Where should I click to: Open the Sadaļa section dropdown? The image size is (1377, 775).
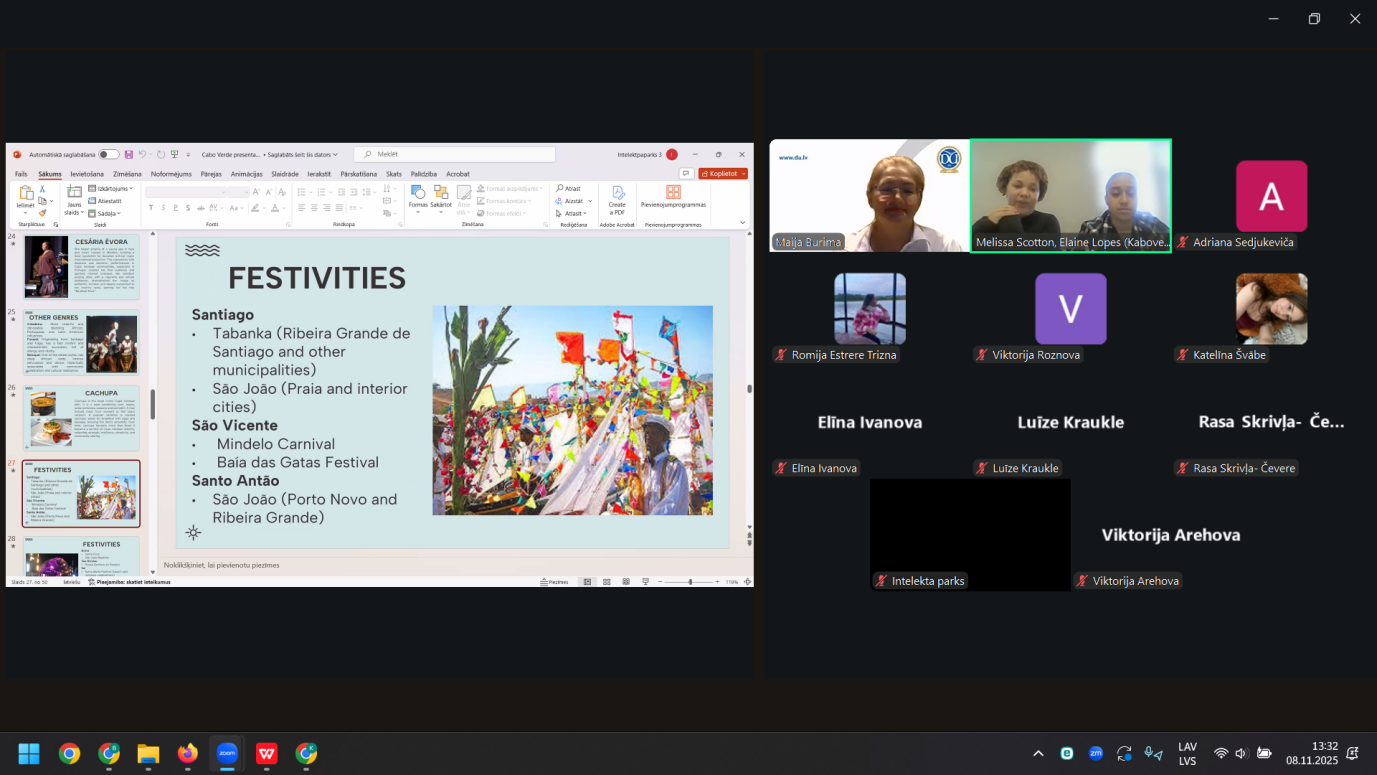[x=105, y=213]
